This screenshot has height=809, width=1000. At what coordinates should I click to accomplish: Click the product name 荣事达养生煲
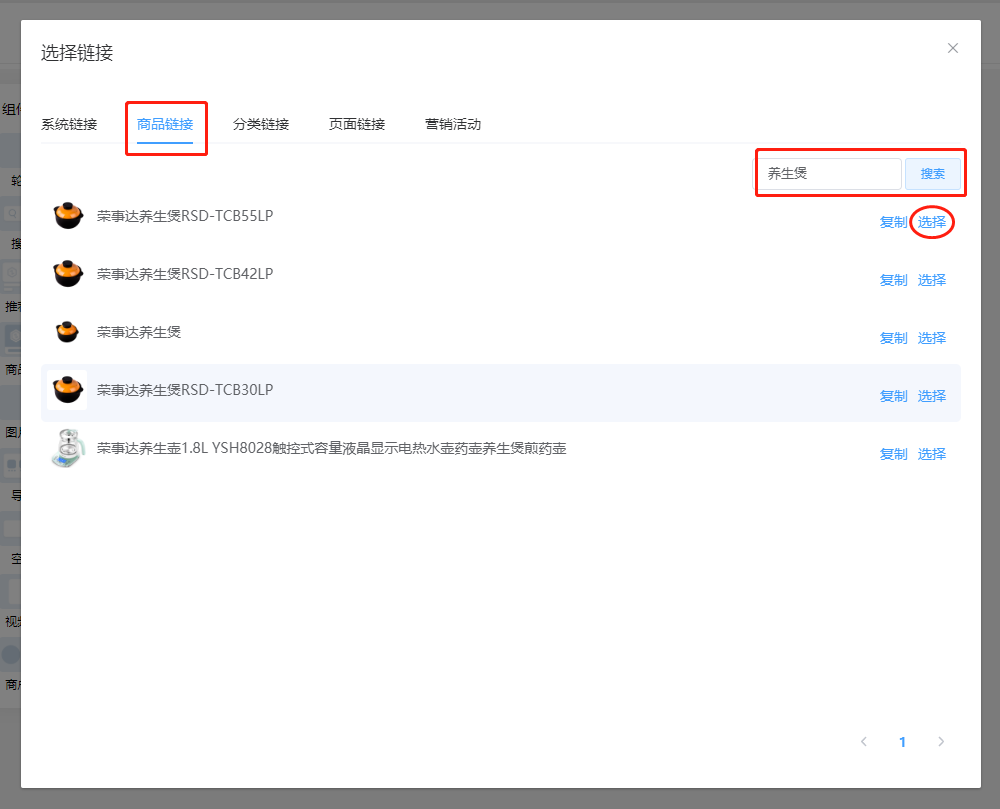pyautogui.click(x=139, y=332)
